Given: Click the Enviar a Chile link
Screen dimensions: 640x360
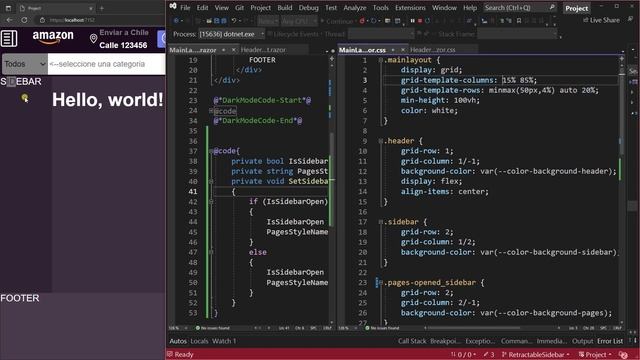Looking at the screenshot, I should pos(124,33).
